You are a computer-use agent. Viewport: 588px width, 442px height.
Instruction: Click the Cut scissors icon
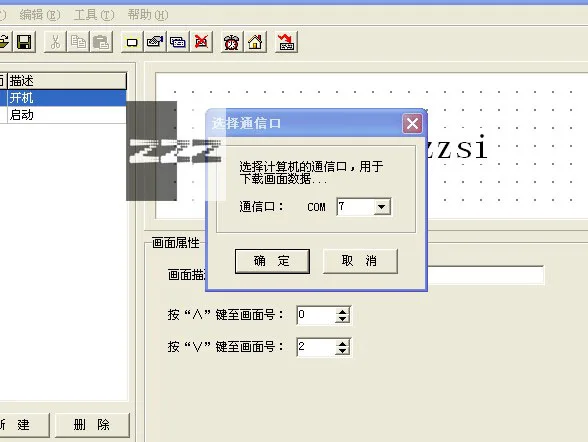click(56, 42)
